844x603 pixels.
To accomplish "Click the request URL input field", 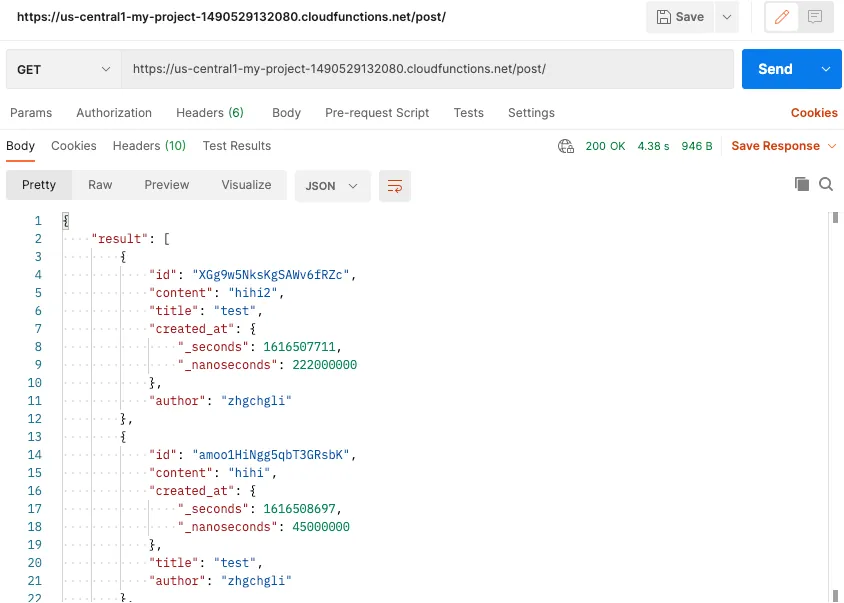I will point(427,69).
